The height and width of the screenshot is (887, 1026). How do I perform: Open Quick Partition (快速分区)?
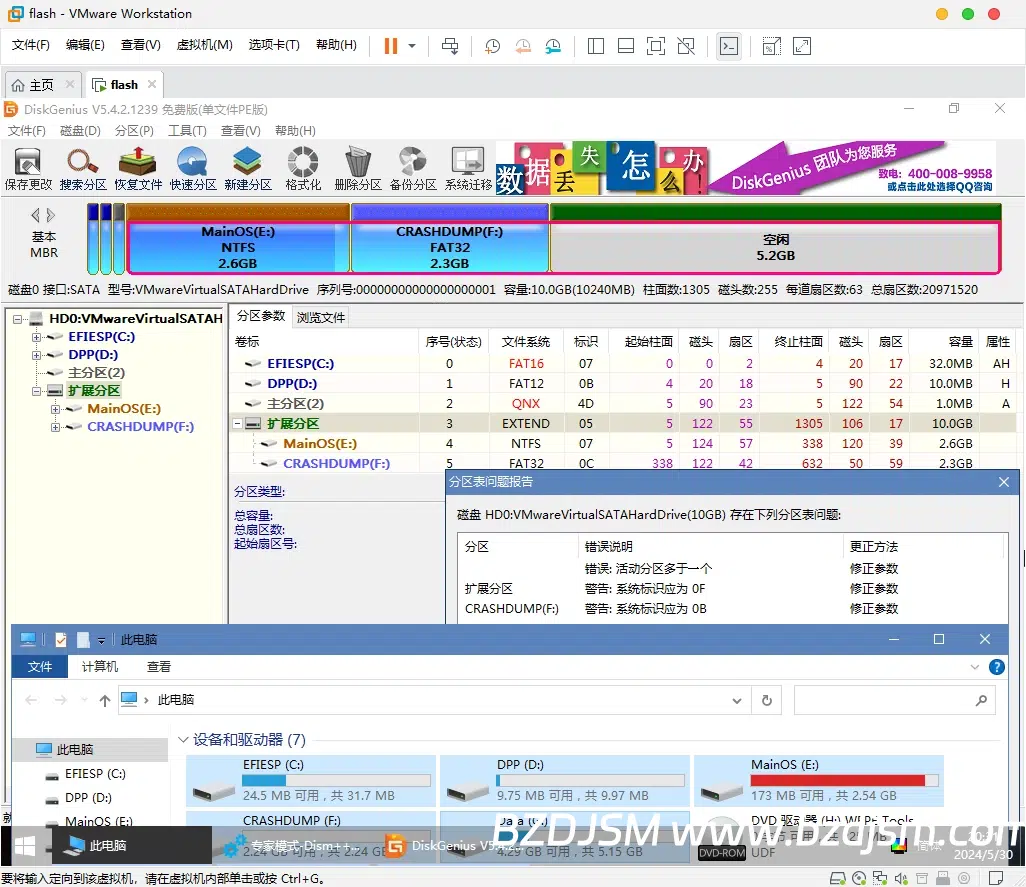coord(193,169)
